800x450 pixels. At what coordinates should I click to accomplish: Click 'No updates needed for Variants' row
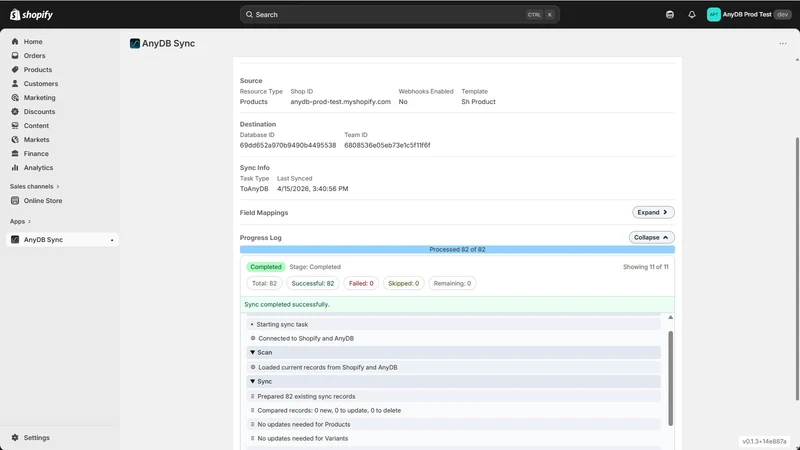pyautogui.click(x=454, y=438)
